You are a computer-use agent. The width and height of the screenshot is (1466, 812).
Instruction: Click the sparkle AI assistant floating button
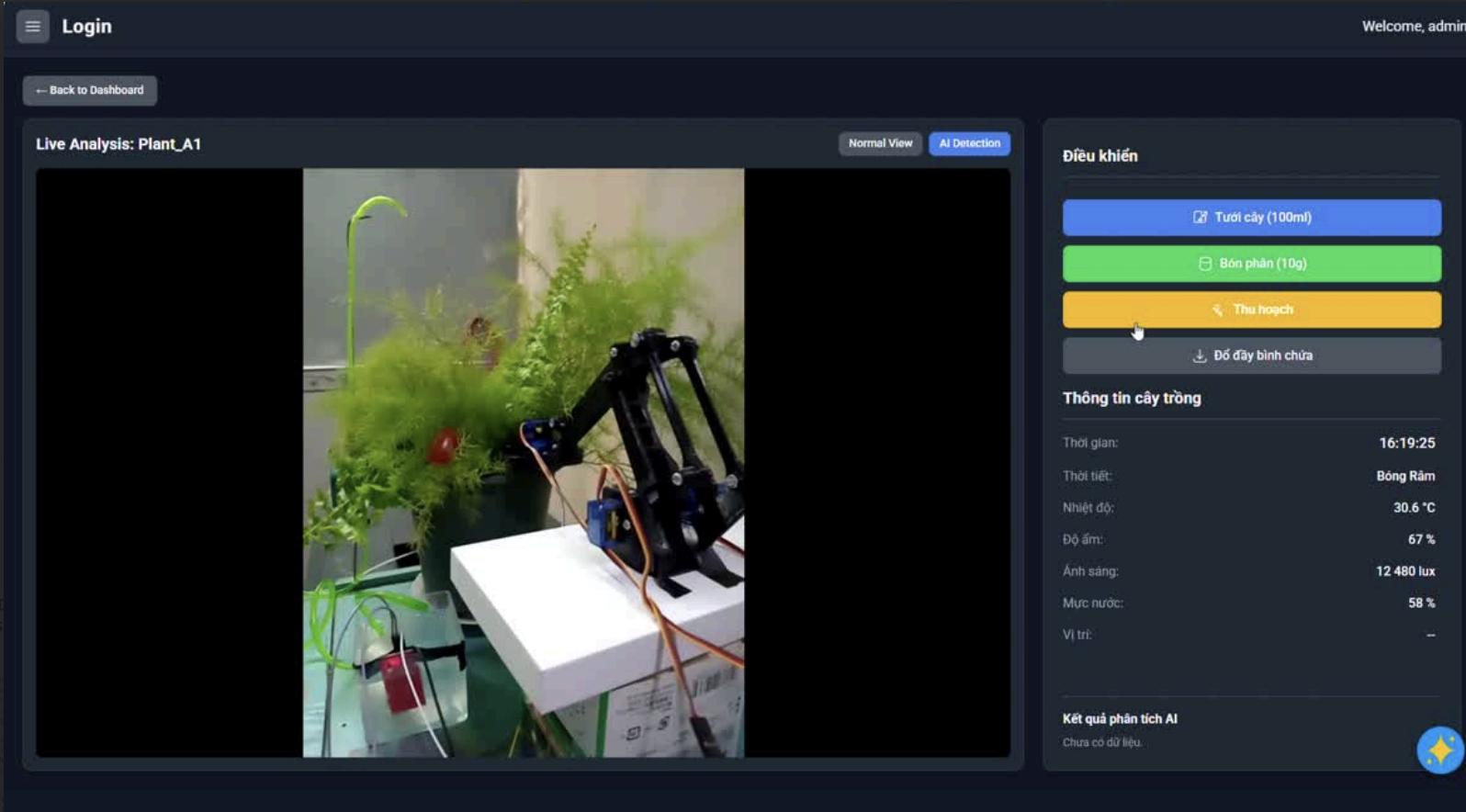pyautogui.click(x=1438, y=750)
